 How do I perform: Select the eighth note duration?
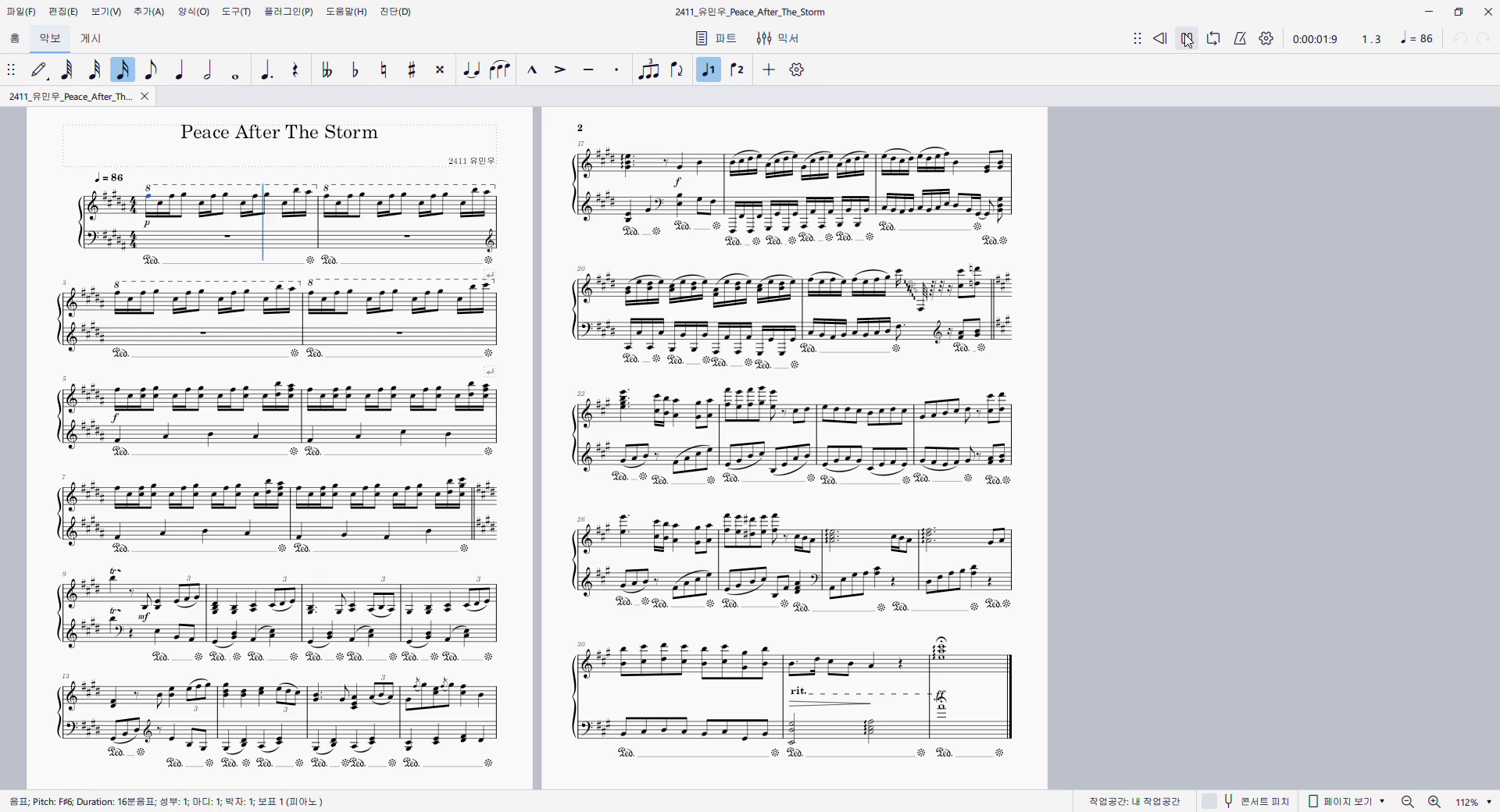(x=151, y=70)
